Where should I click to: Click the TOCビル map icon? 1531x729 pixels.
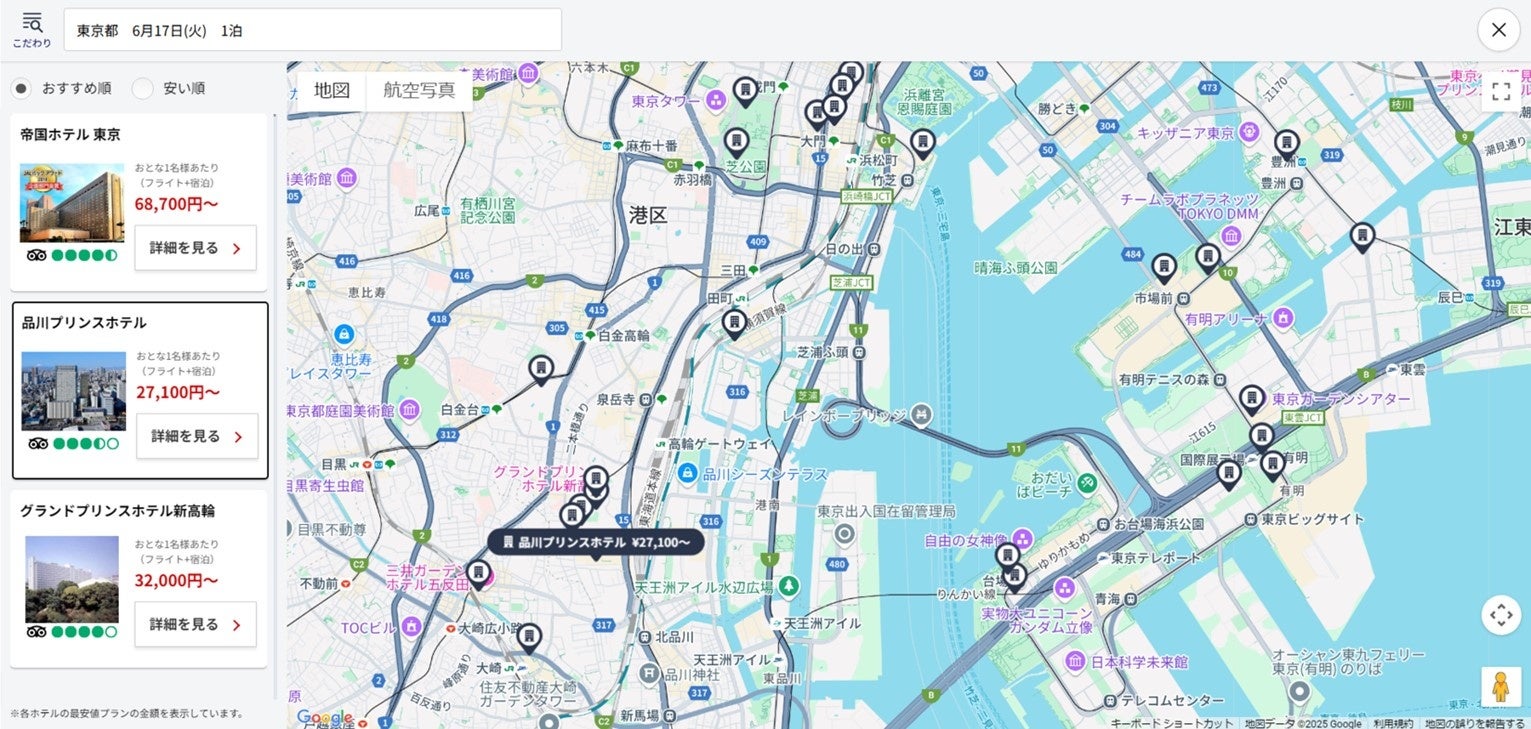411,627
